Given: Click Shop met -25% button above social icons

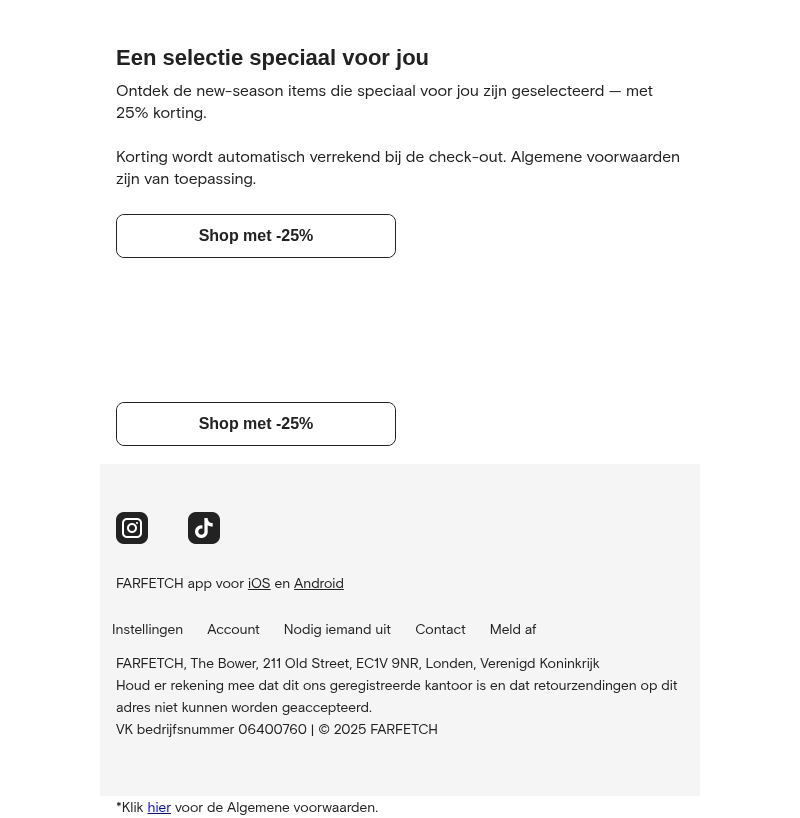Looking at the screenshot, I should 256,424.
